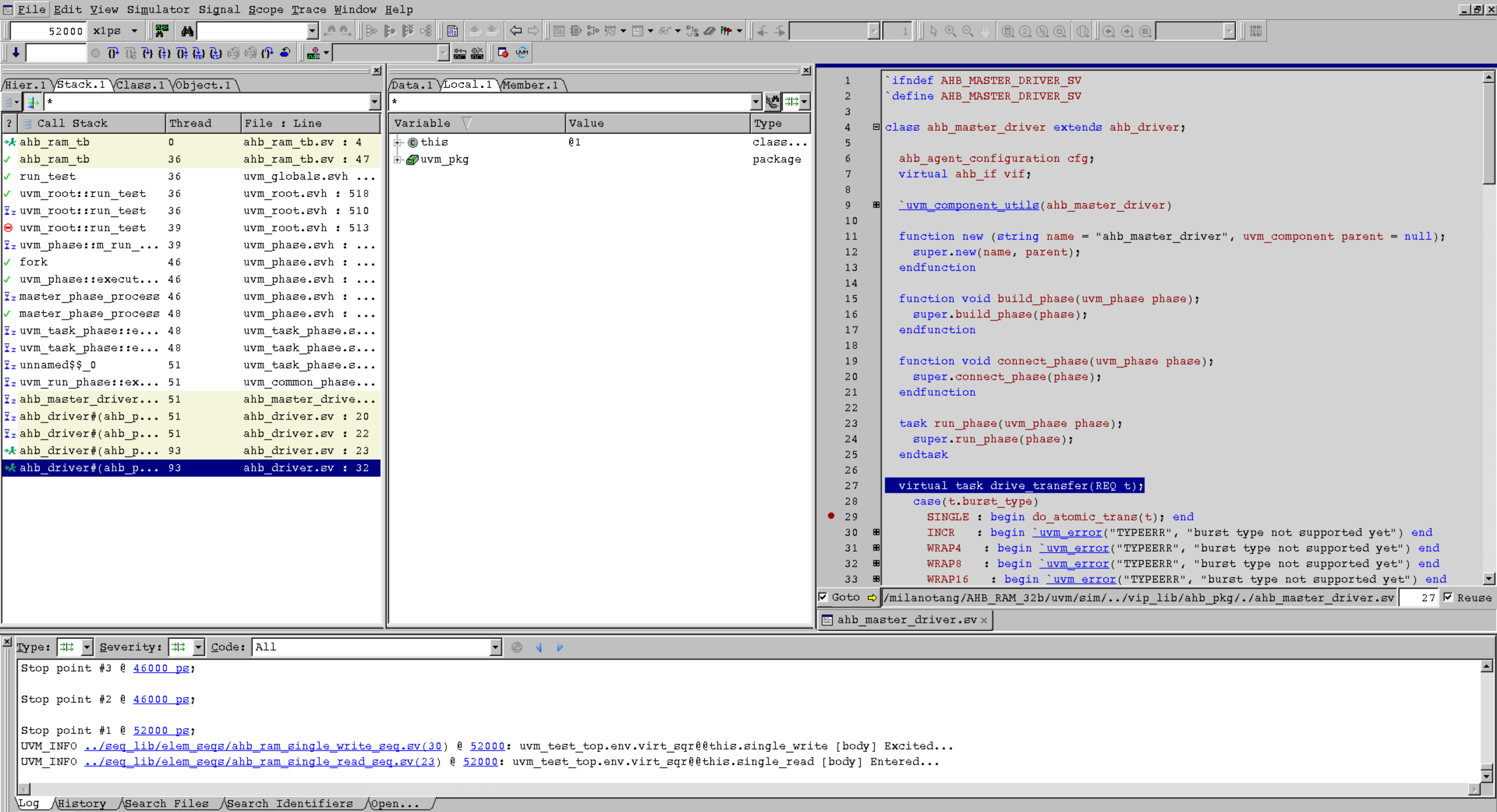Toggle breakpoint marker at line 29
Viewport: 1497px width, 812px height.
click(x=831, y=516)
